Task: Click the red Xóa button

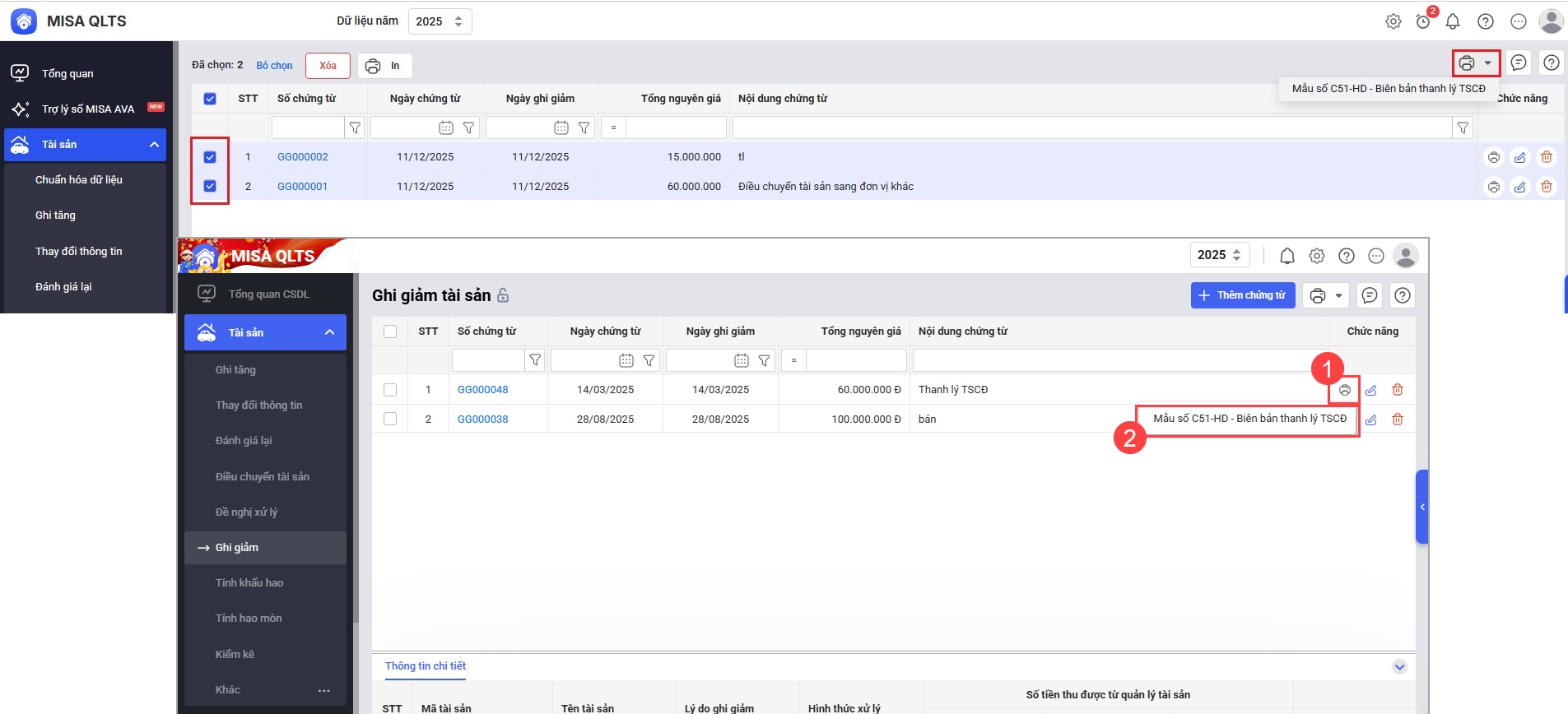Action: click(328, 66)
